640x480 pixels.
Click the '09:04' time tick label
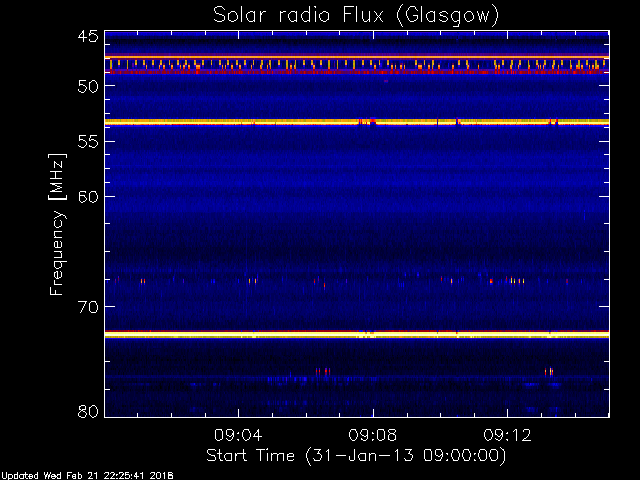pyautogui.click(x=238, y=436)
